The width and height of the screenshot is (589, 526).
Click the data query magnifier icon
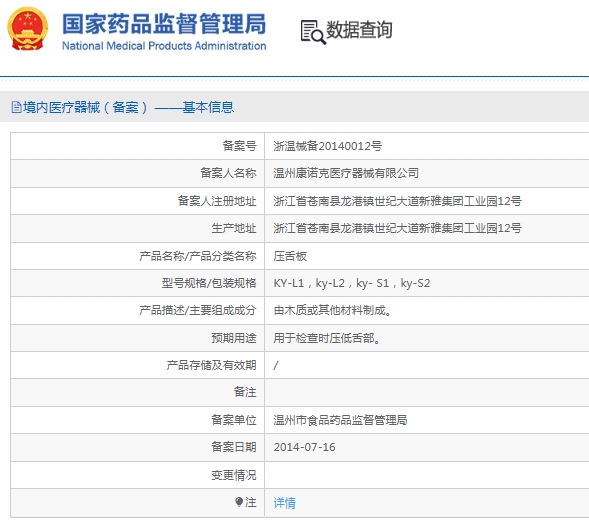click(x=313, y=32)
